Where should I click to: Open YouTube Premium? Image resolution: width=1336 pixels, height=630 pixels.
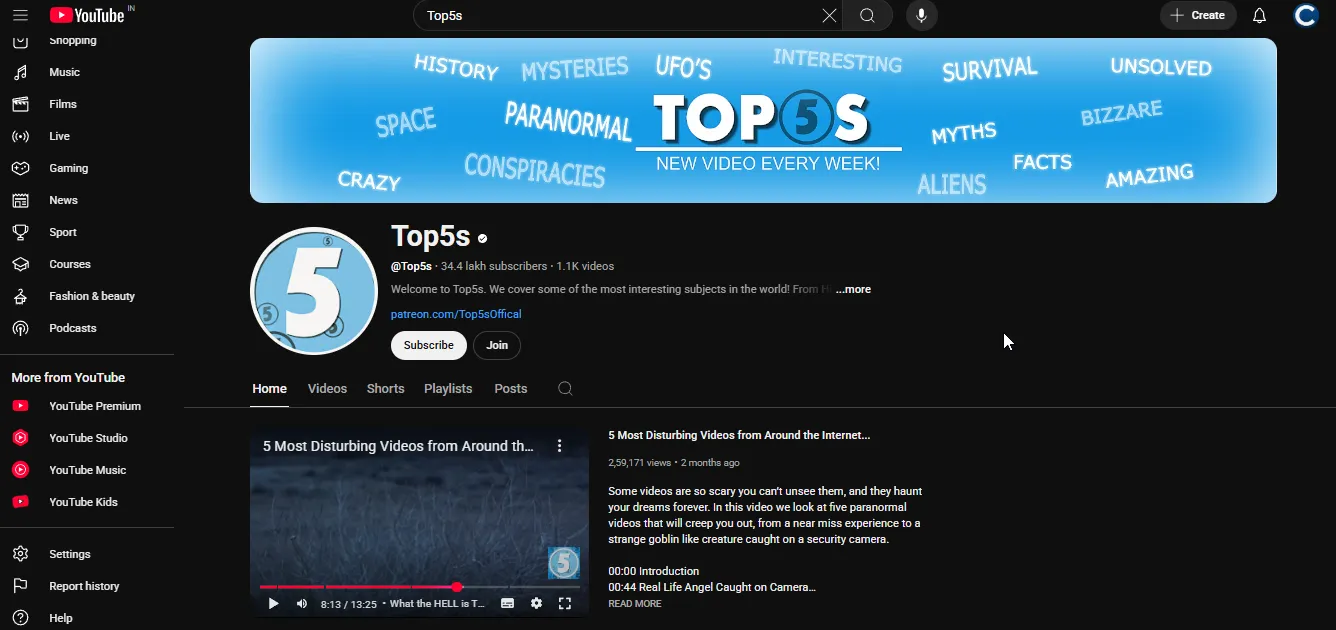[x=87, y=406]
